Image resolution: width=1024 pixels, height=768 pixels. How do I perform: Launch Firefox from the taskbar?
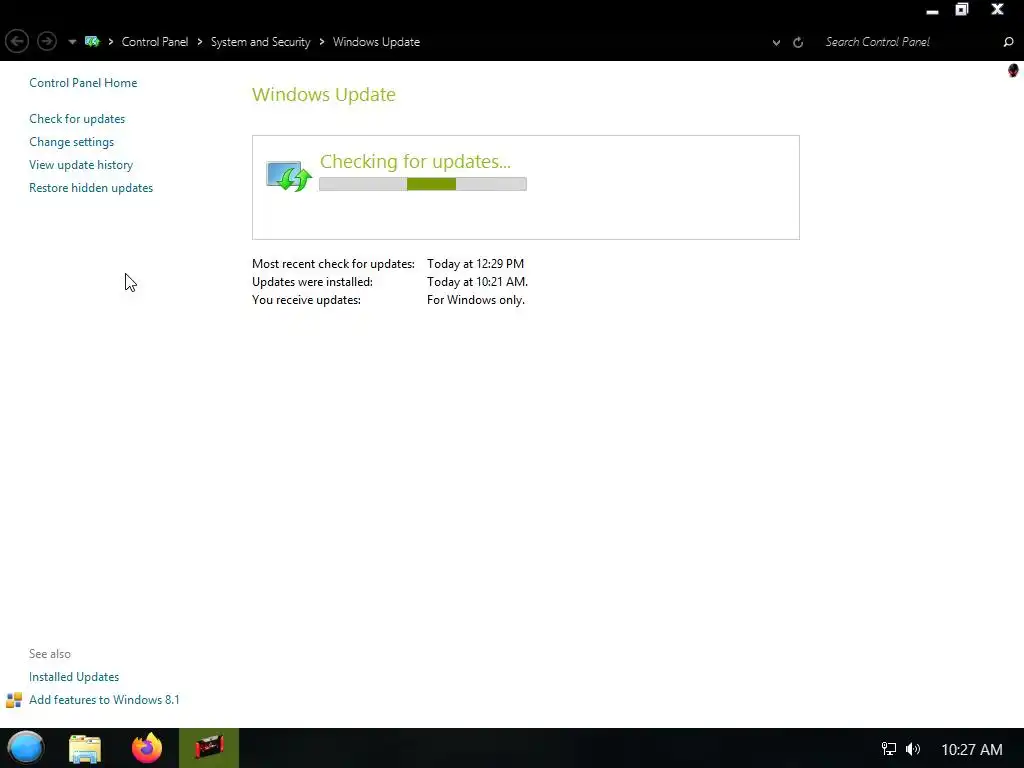click(x=147, y=748)
